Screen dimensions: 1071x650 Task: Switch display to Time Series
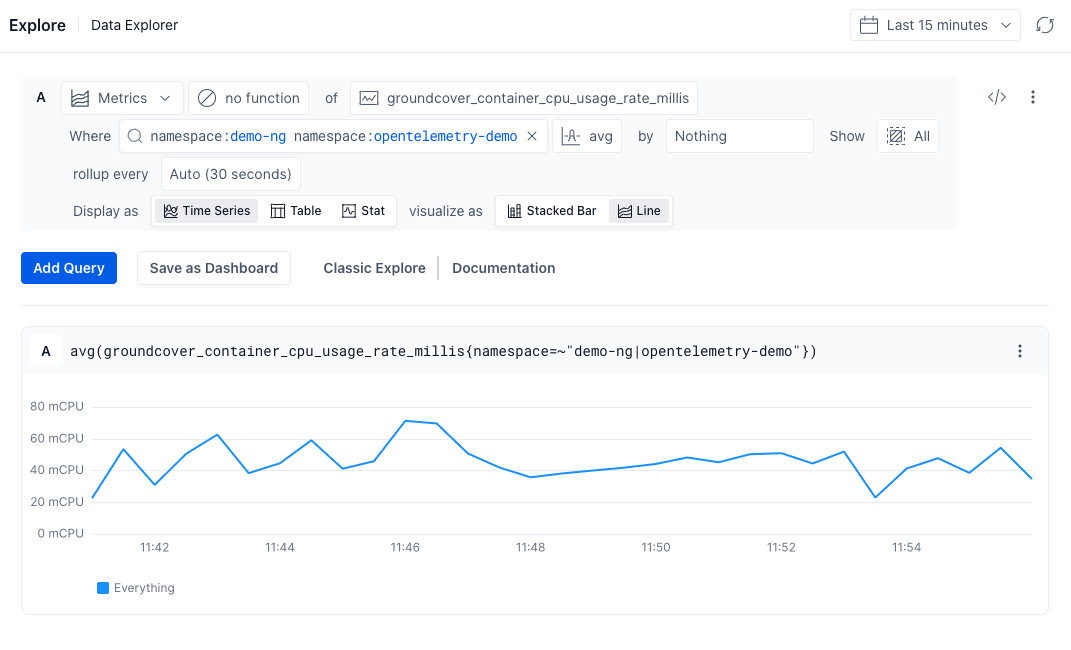click(206, 211)
